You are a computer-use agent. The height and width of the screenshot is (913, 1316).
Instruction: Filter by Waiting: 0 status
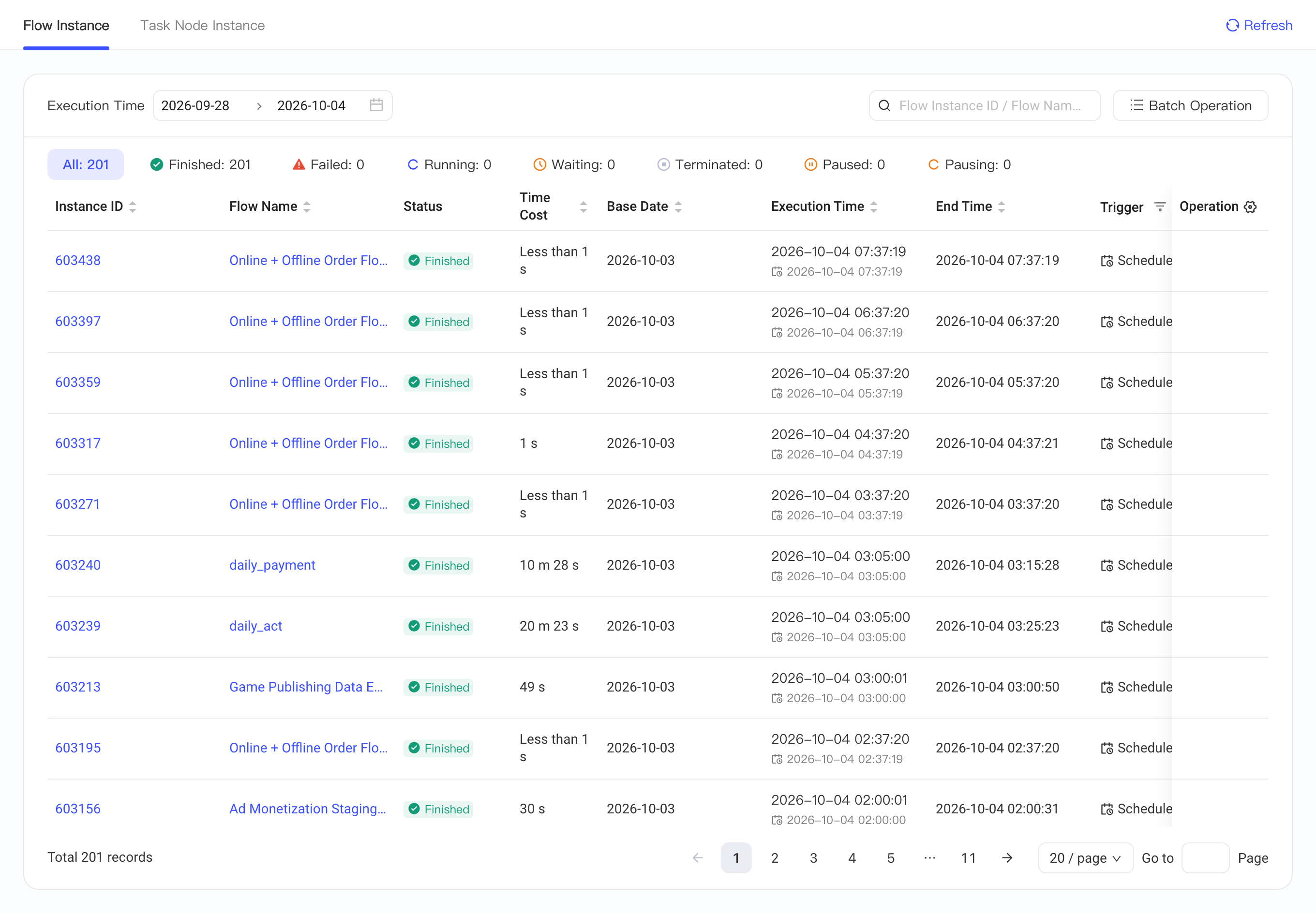pos(574,165)
